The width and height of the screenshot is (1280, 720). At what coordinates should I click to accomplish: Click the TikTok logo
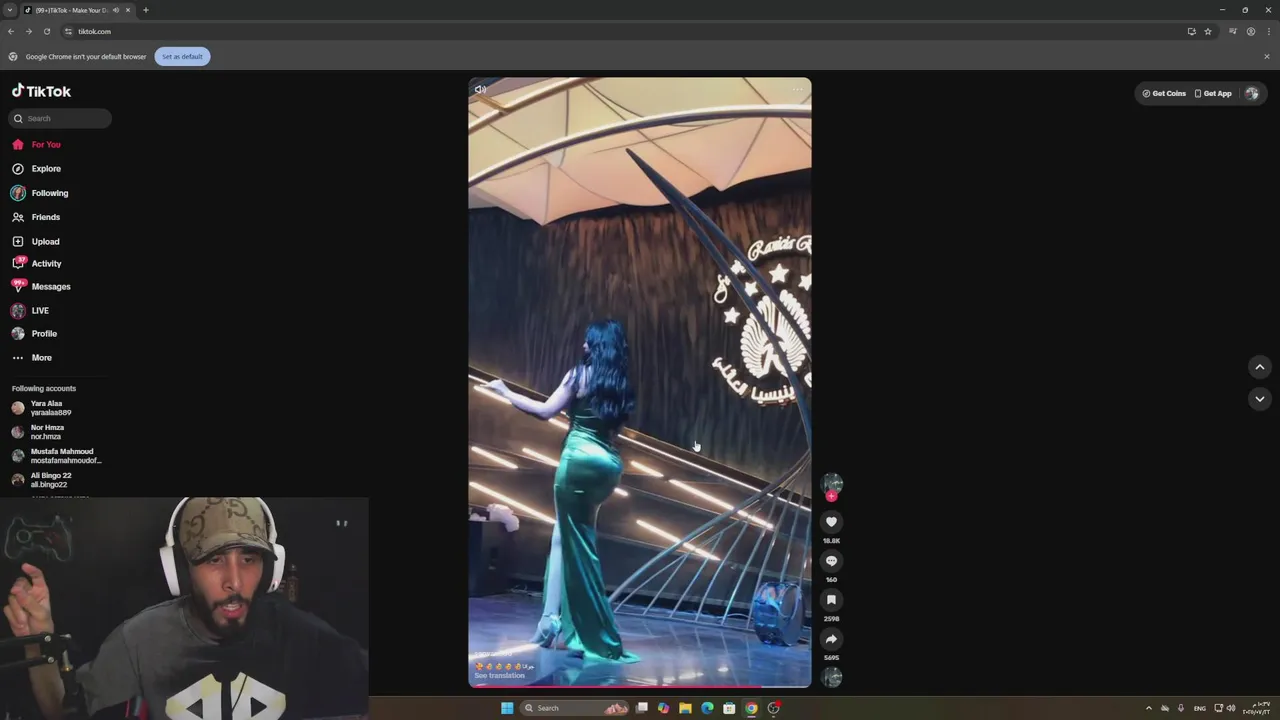[x=41, y=91]
